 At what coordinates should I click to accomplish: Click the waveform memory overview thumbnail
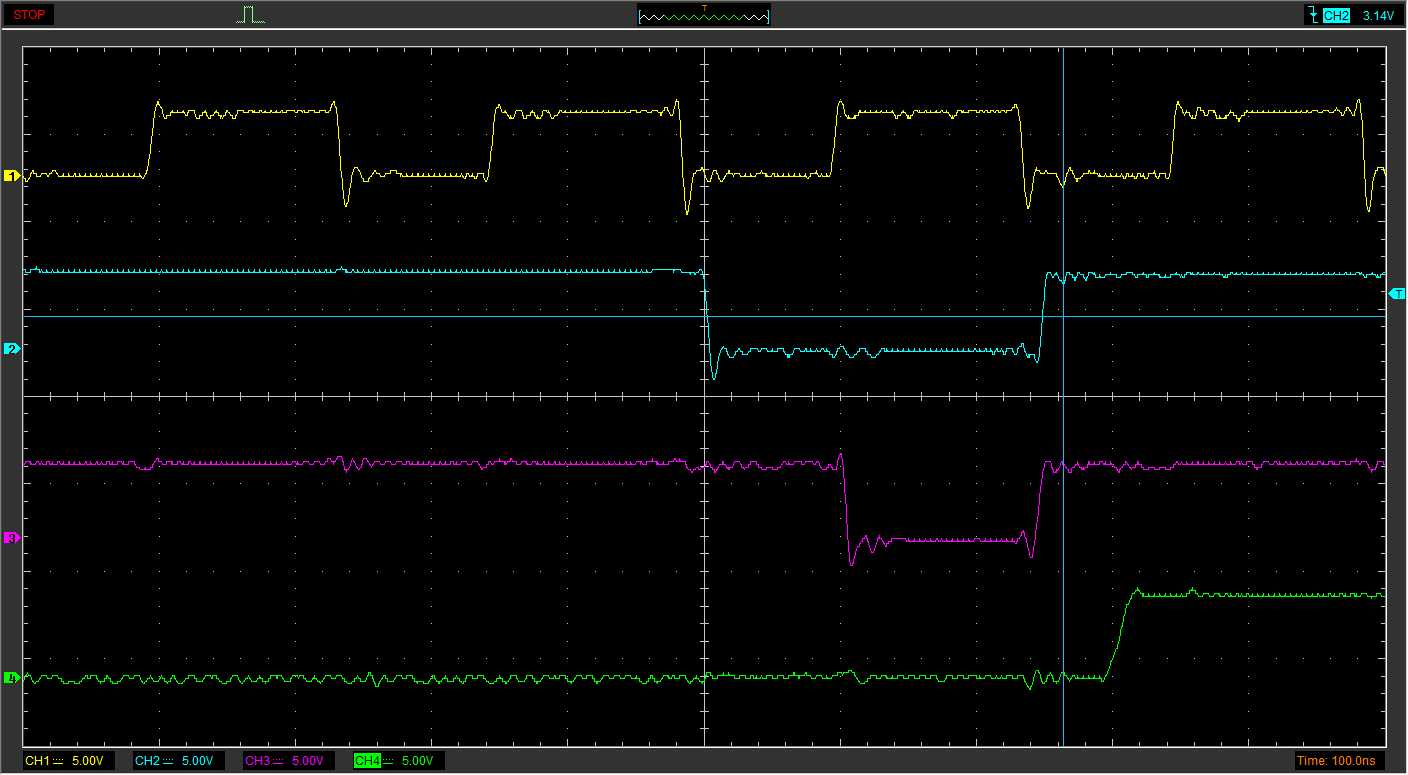pos(703,16)
